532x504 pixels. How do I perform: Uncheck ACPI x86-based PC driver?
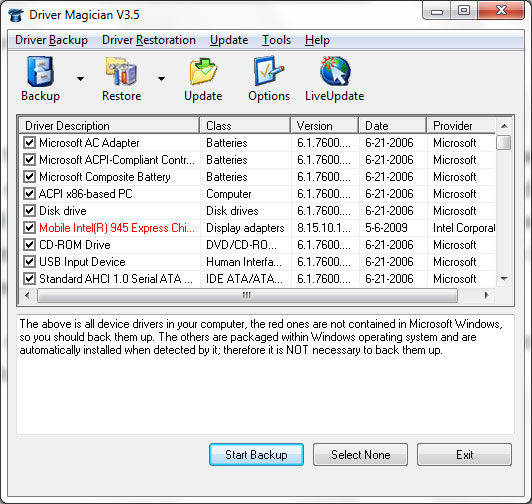point(30,193)
